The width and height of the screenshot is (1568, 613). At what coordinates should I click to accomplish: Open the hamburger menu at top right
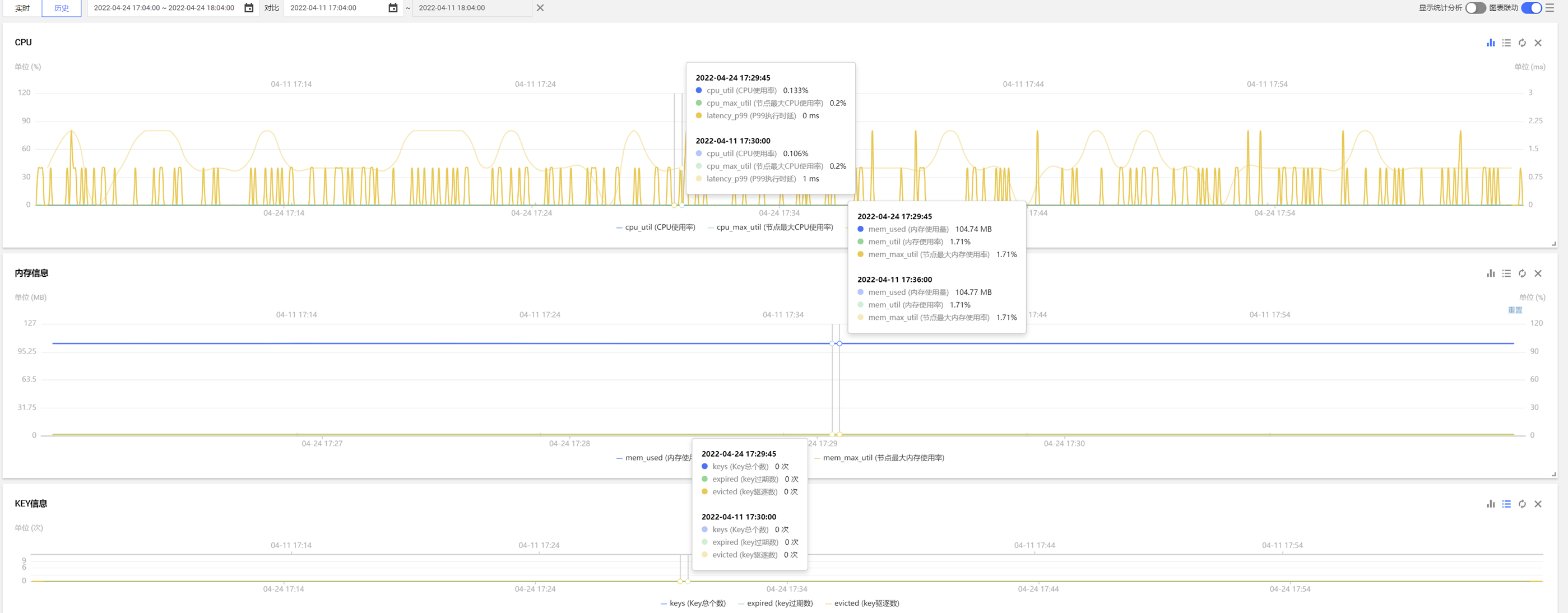tap(1550, 8)
